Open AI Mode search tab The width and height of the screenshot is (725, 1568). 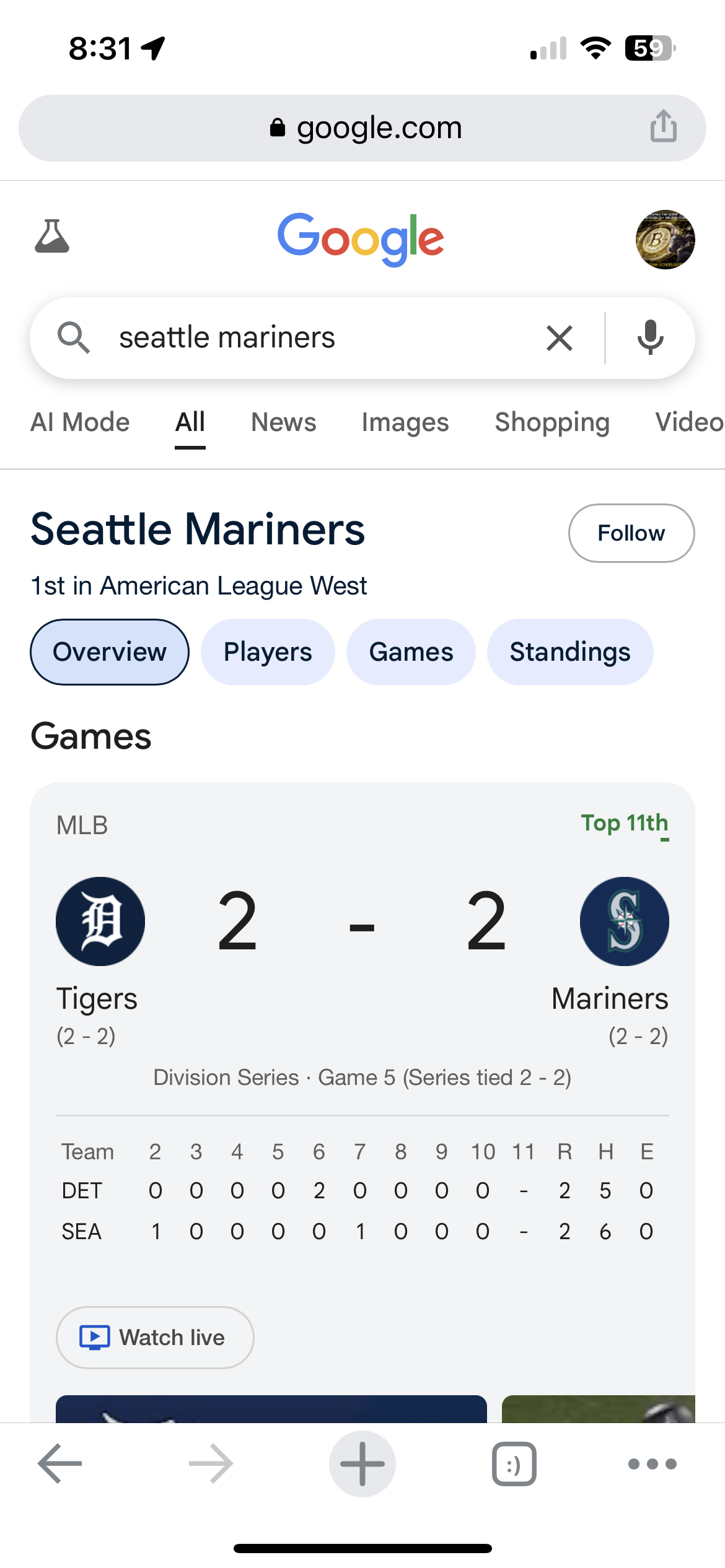pos(80,422)
